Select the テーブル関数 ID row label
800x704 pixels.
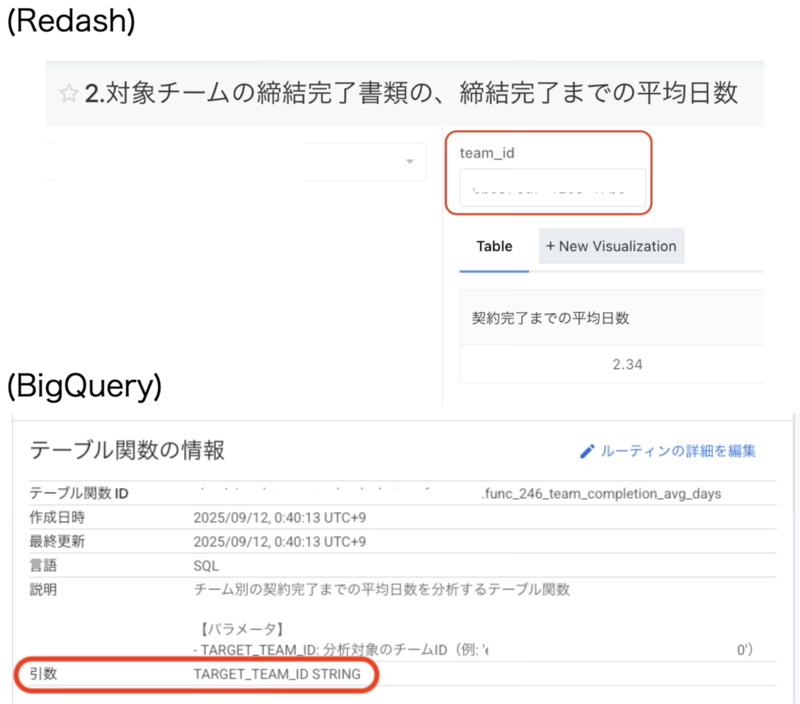click(x=79, y=493)
